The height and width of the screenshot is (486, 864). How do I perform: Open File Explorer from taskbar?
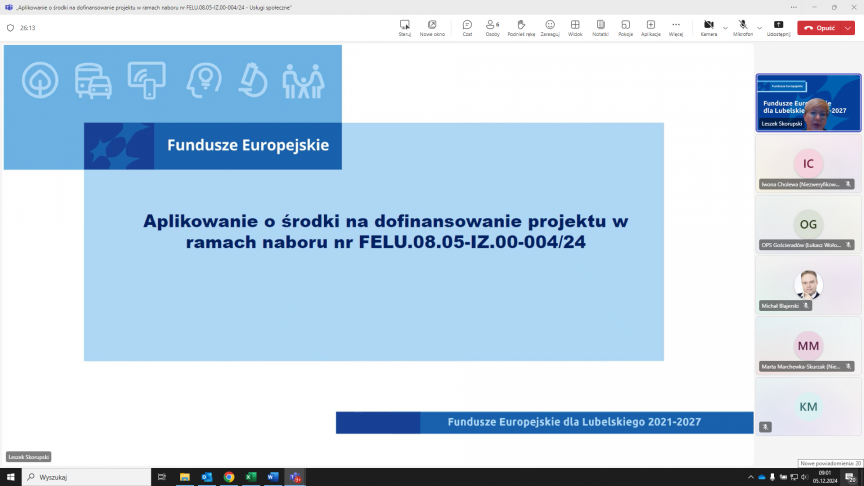click(x=185, y=477)
